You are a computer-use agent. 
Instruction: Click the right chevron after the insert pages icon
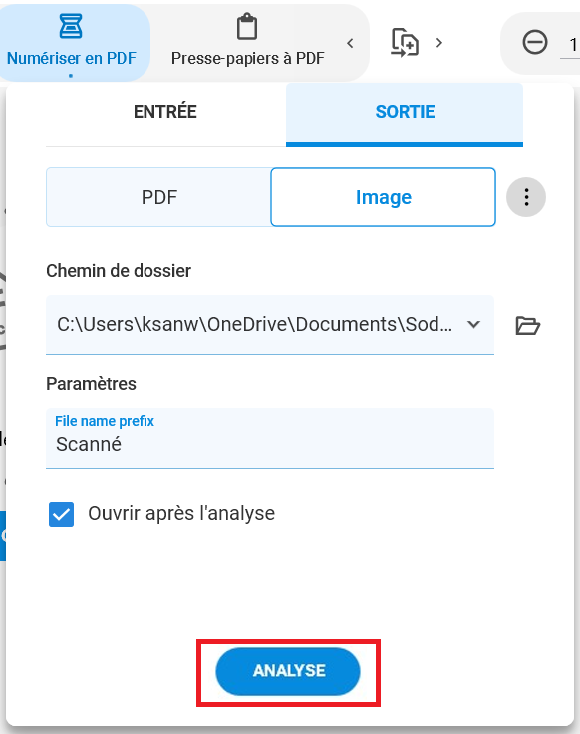click(x=439, y=43)
